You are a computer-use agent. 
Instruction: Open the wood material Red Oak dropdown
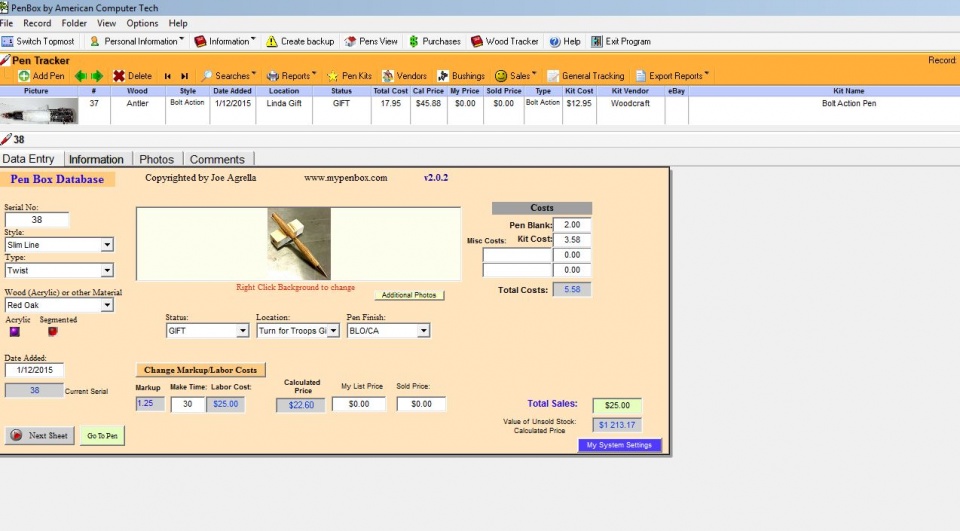[107, 306]
